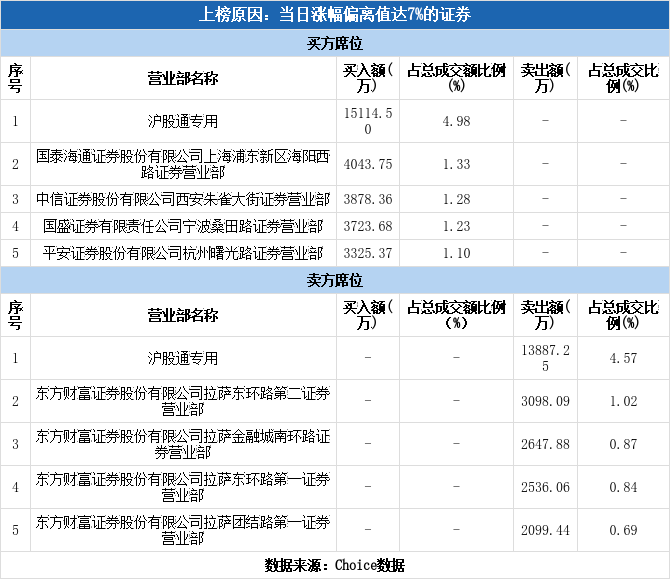Select 国泰海通证券上海浦东新区海阳西路证券营业部 row
The width and height of the screenshot is (670, 579).
[335, 164]
